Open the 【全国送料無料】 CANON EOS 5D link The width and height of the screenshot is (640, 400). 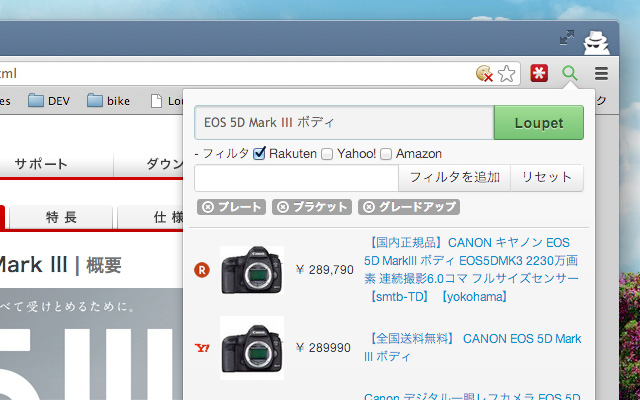(x=473, y=347)
